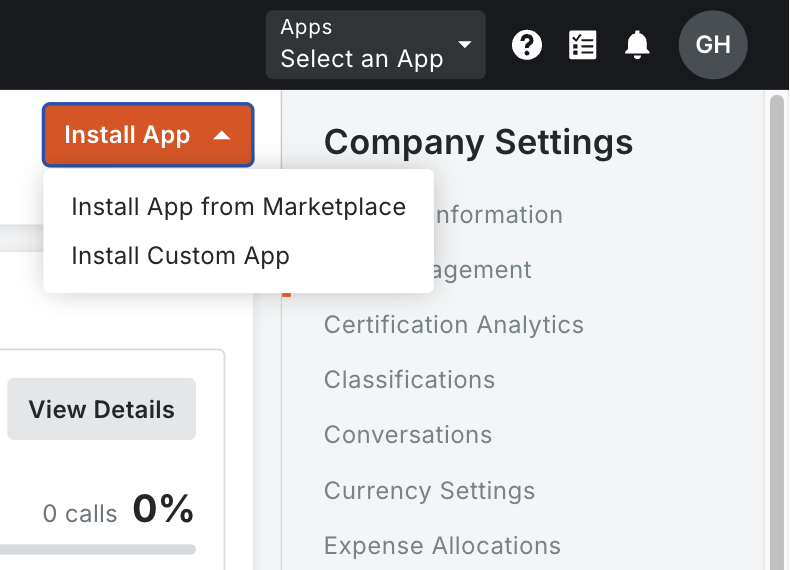Screen dimensions: 790x570
Task: Open Expense Allocations settings
Action: 442,545
